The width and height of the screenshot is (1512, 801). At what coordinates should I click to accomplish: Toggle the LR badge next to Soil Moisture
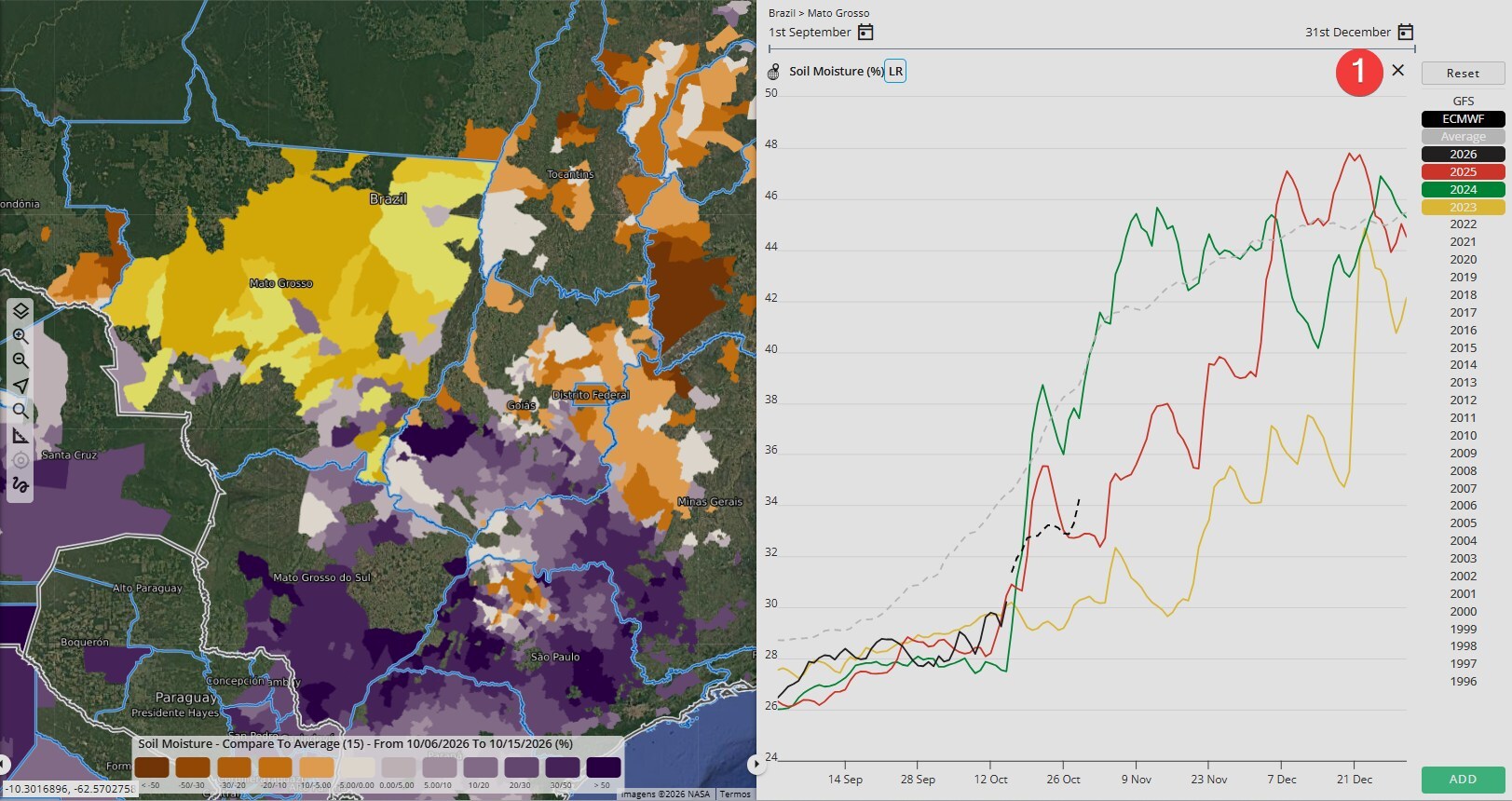click(895, 72)
